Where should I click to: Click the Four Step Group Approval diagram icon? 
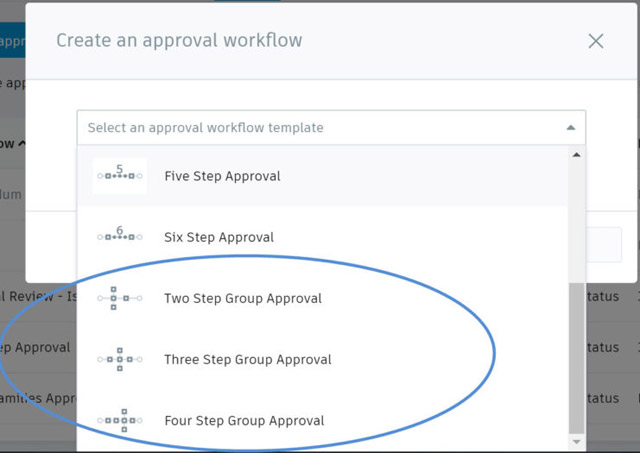(120, 420)
